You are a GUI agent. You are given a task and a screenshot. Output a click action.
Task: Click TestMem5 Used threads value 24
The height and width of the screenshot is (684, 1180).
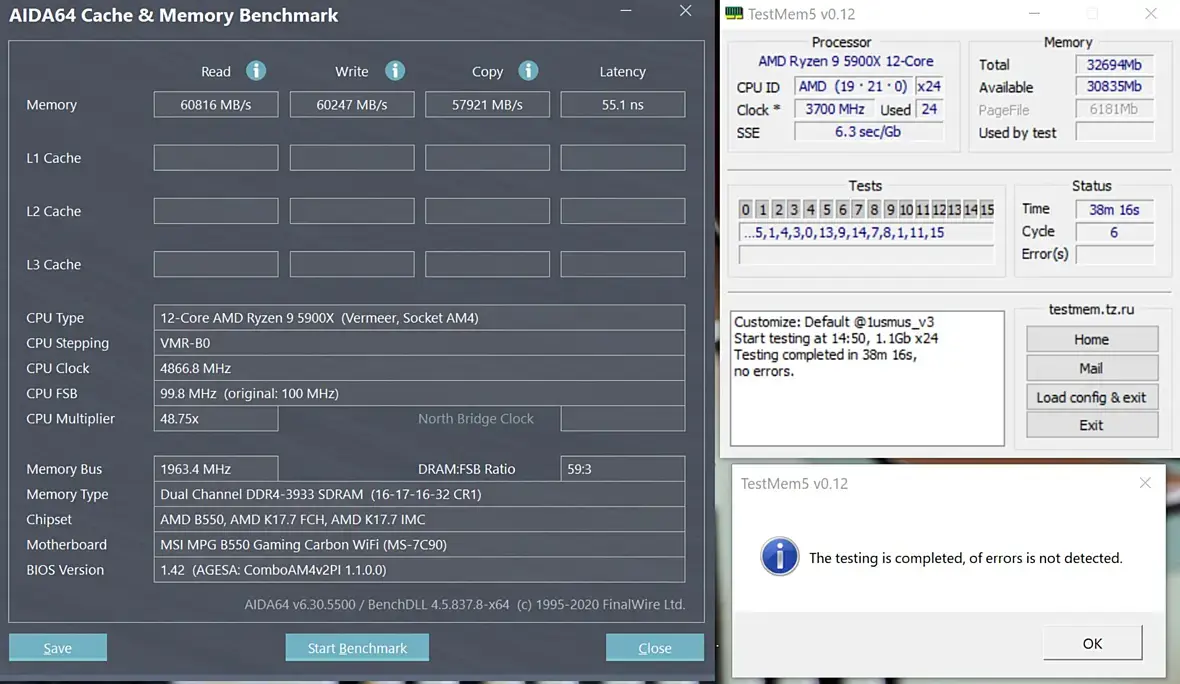click(929, 109)
